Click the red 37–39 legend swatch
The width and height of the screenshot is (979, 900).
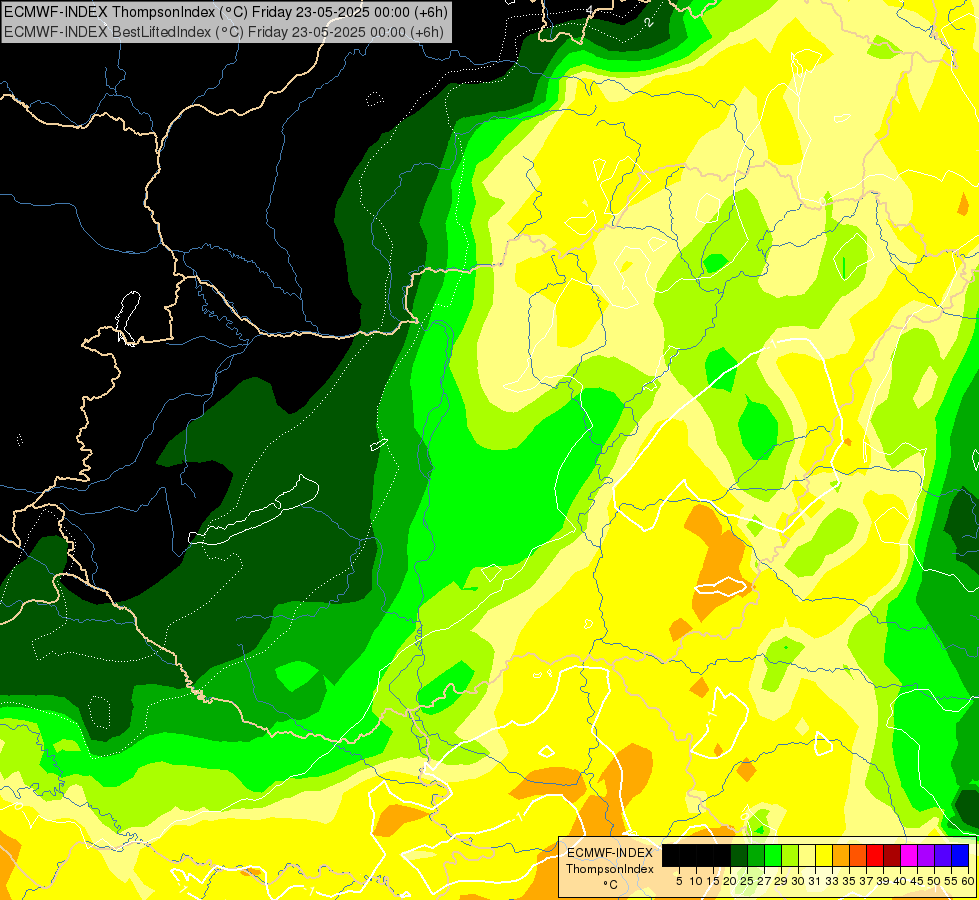pyautogui.click(x=875, y=855)
